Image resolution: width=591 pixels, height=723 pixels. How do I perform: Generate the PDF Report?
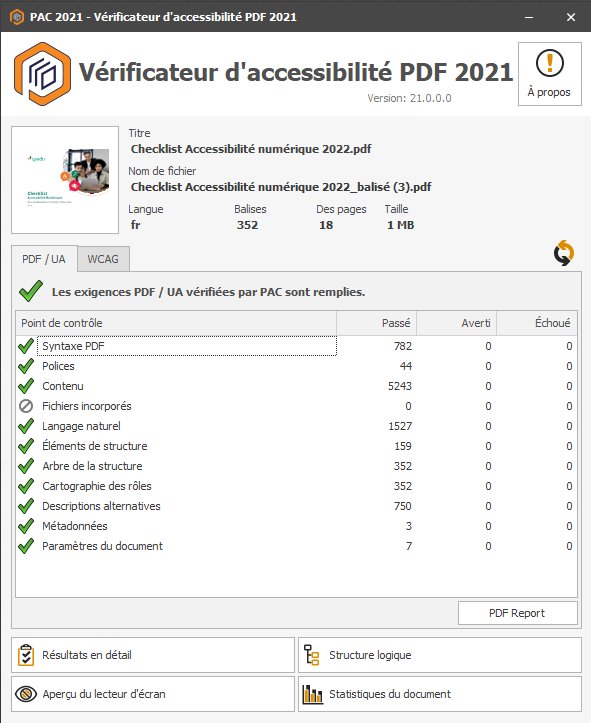pyautogui.click(x=517, y=613)
